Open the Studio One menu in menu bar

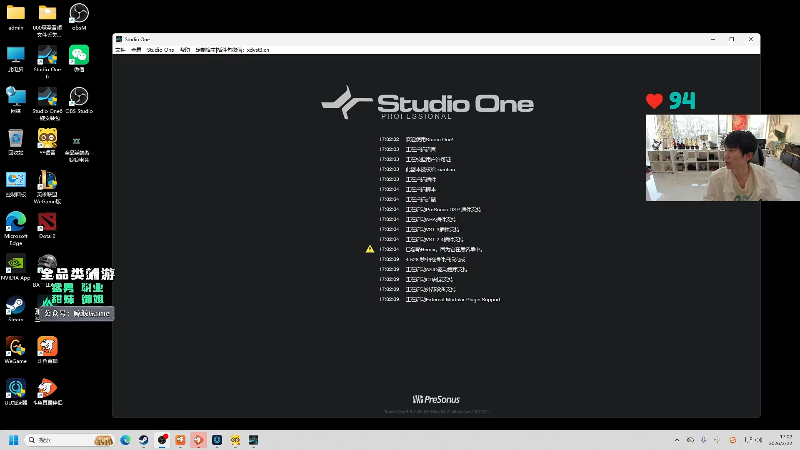[x=160, y=49]
